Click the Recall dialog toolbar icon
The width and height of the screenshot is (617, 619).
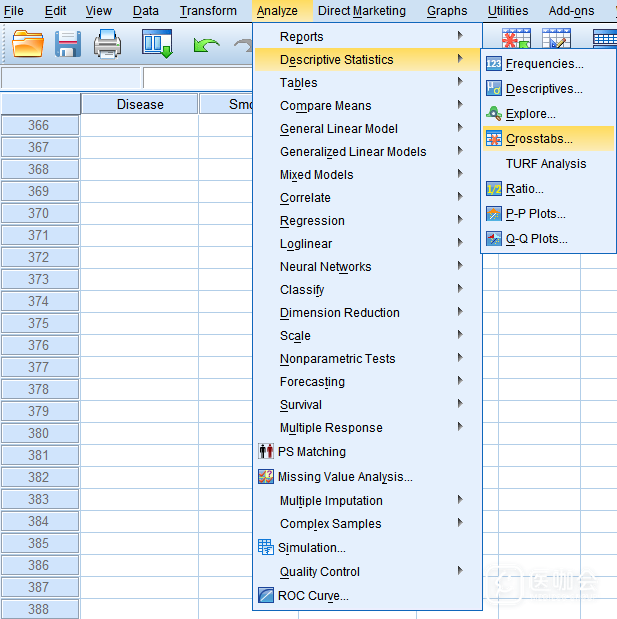click(x=158, y=45)
